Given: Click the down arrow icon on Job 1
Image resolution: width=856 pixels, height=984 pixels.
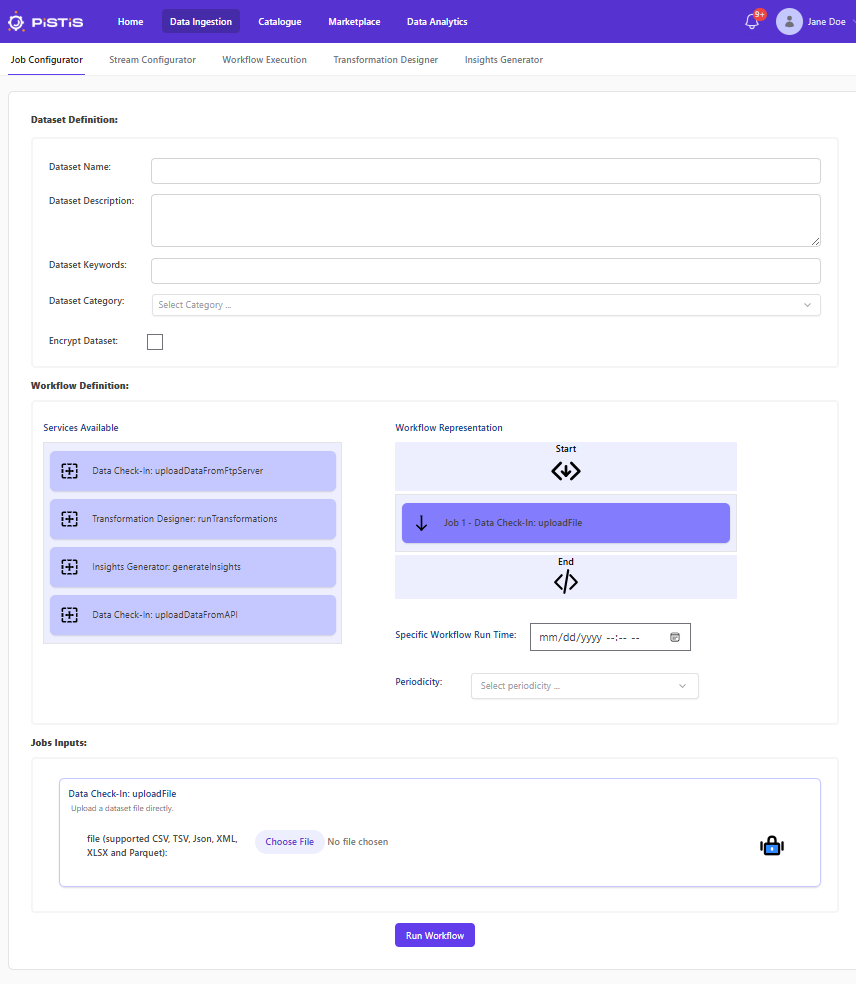Looking at the screenshot, I should (422, 523).
